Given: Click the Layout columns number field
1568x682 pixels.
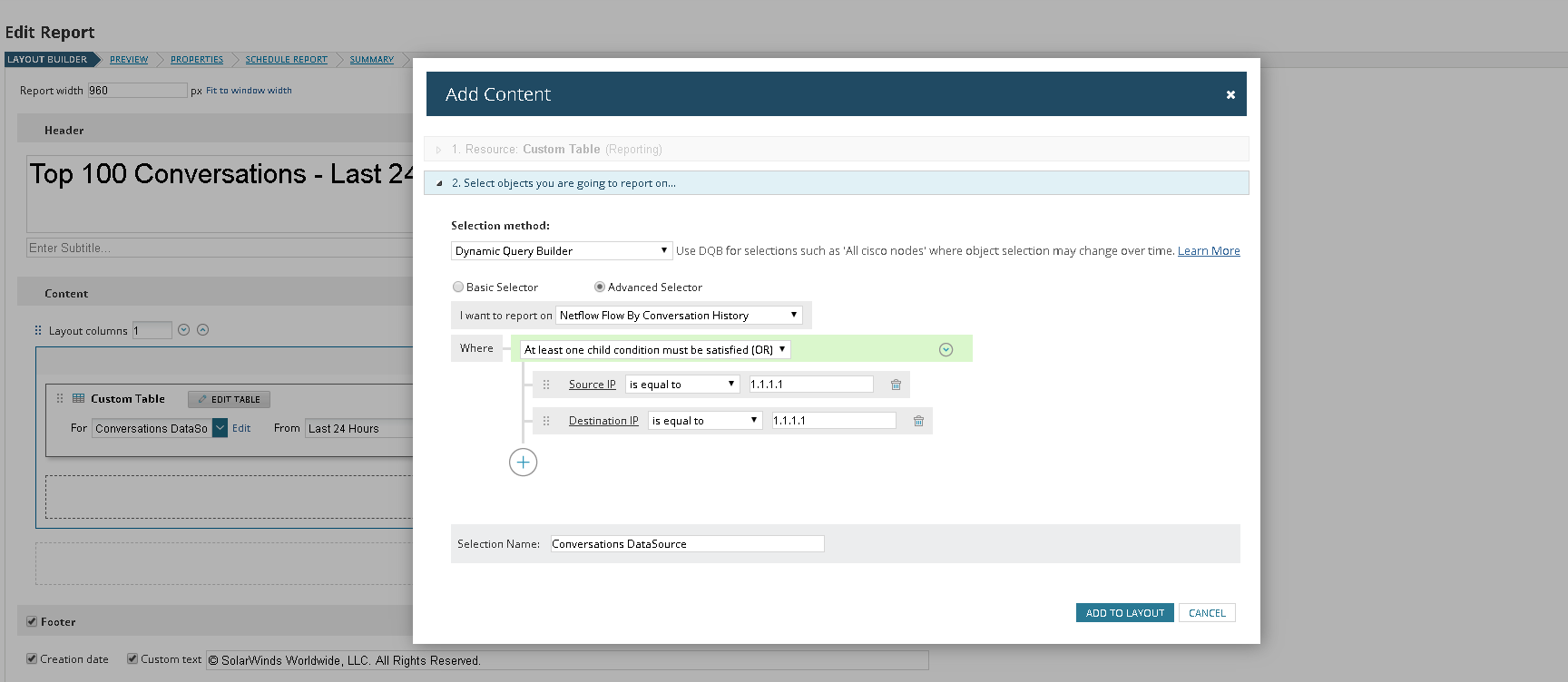Looking at the screenshot, I should (x=152, y=330).
